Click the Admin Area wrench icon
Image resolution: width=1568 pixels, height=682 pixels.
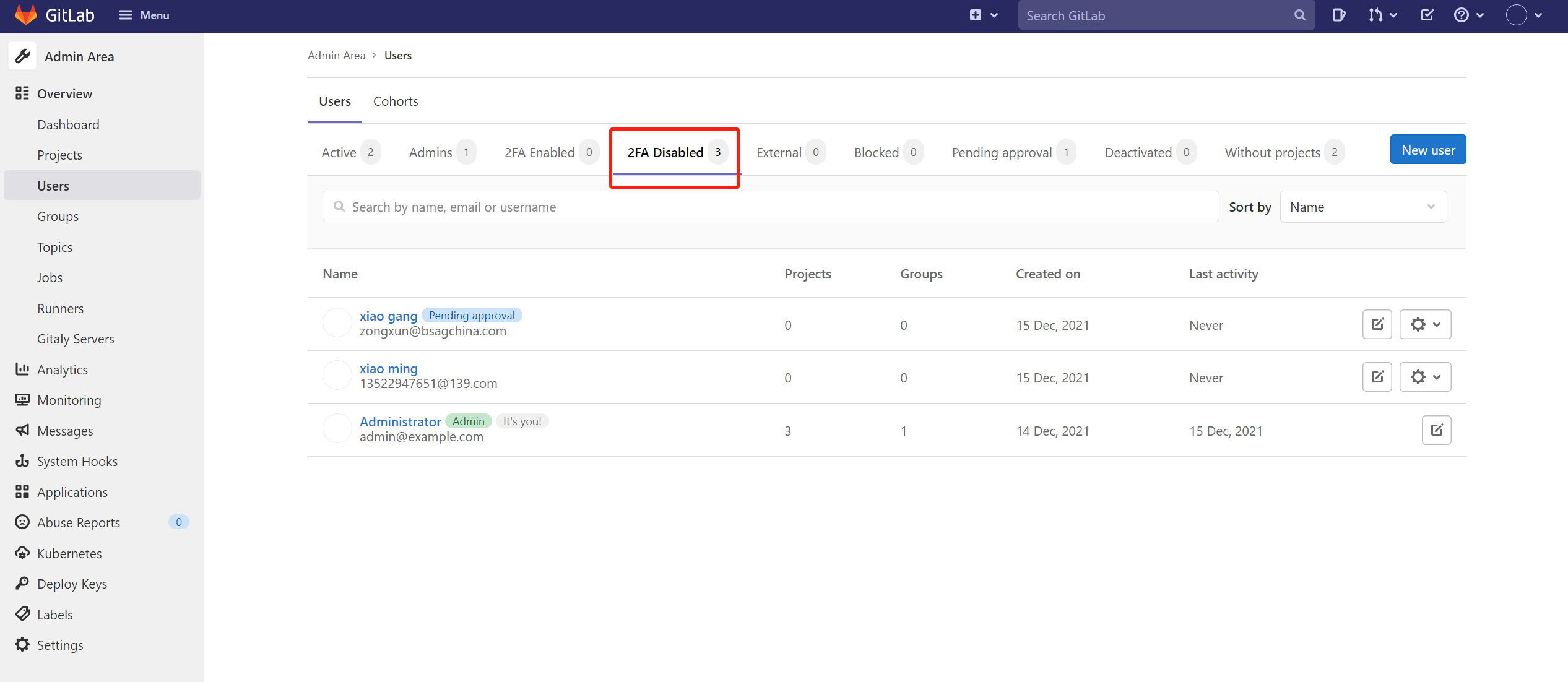[x=23, y=56]
